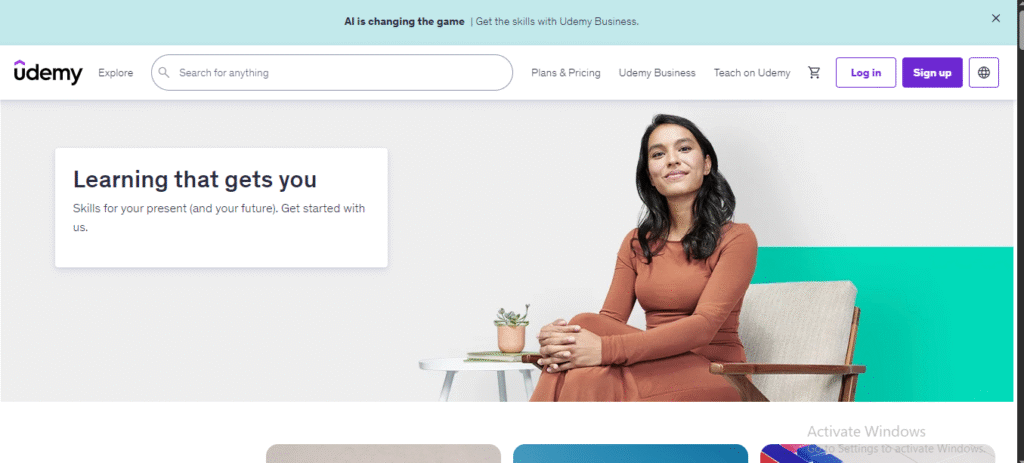1024x463 pixels.
Task: Select the red and blue course card
Action: pyautogui.click(x=877, y=454)
